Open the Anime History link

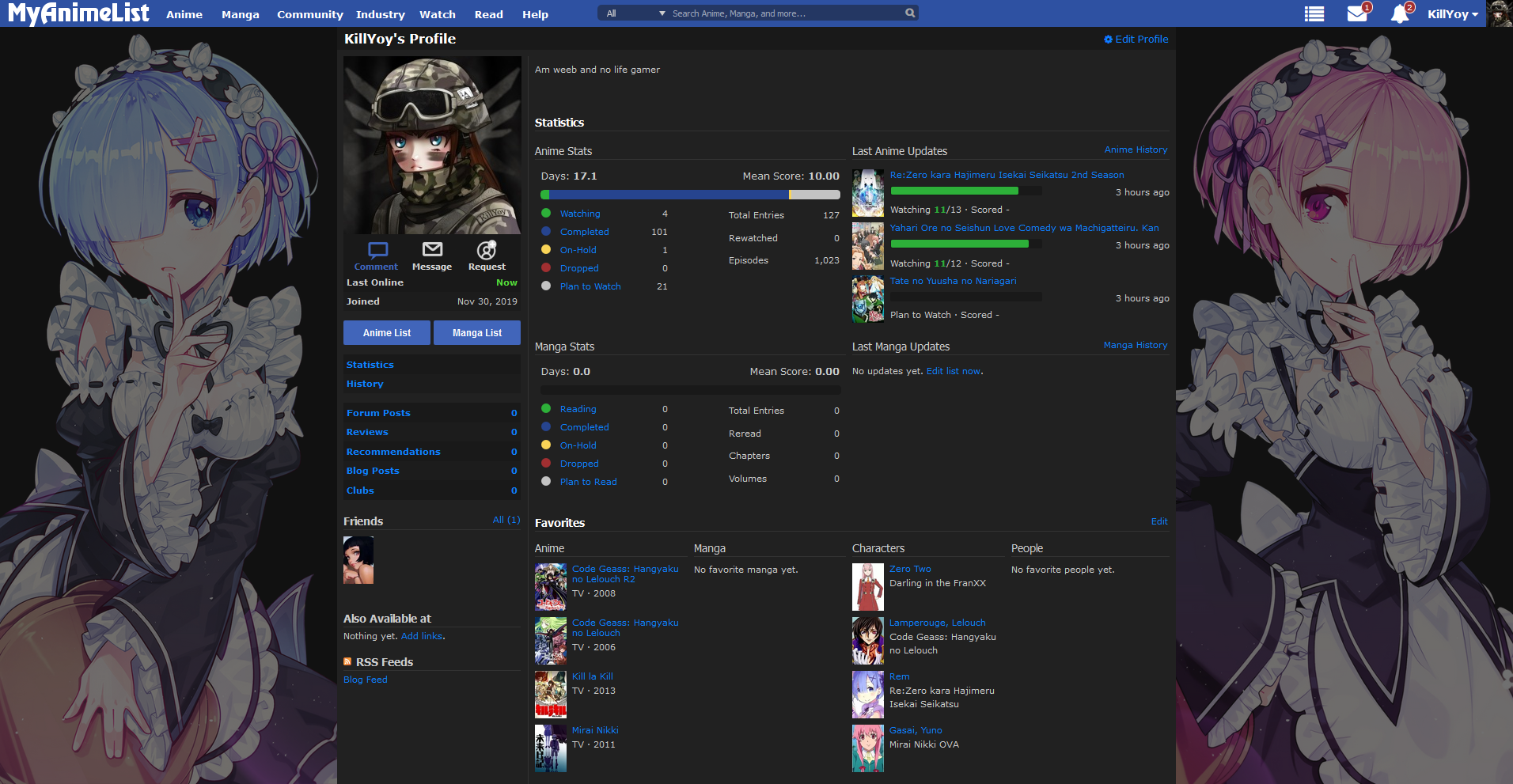1136,150
